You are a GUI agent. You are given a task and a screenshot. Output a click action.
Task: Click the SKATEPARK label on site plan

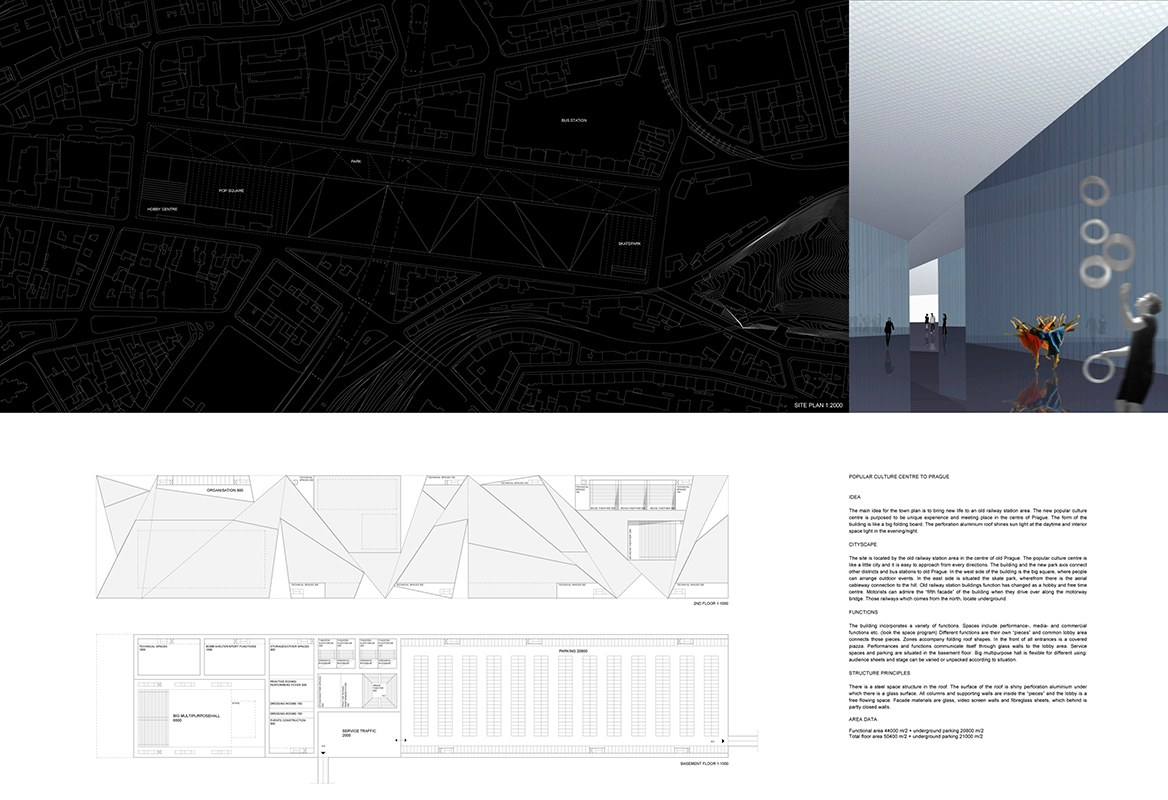tap(628, 242)
